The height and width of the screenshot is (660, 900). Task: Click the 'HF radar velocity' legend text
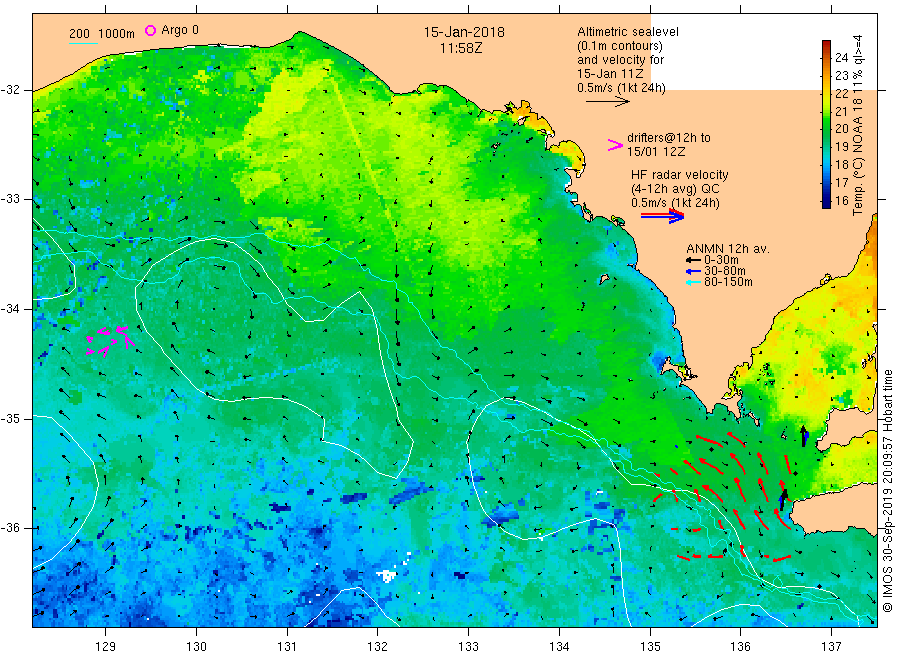(680, 174)
